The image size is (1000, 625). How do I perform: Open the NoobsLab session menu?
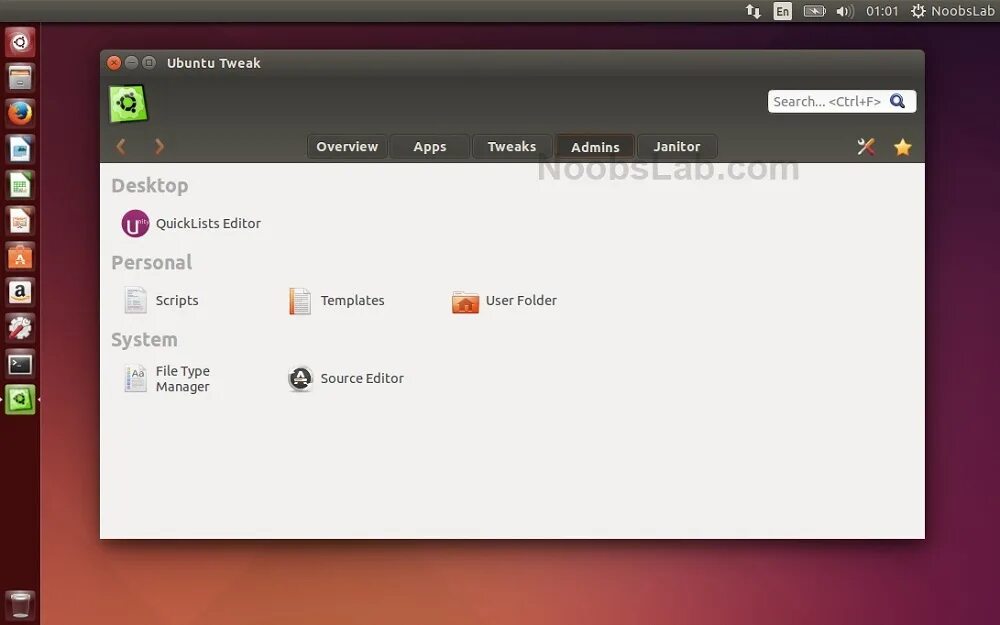point(952,11)
